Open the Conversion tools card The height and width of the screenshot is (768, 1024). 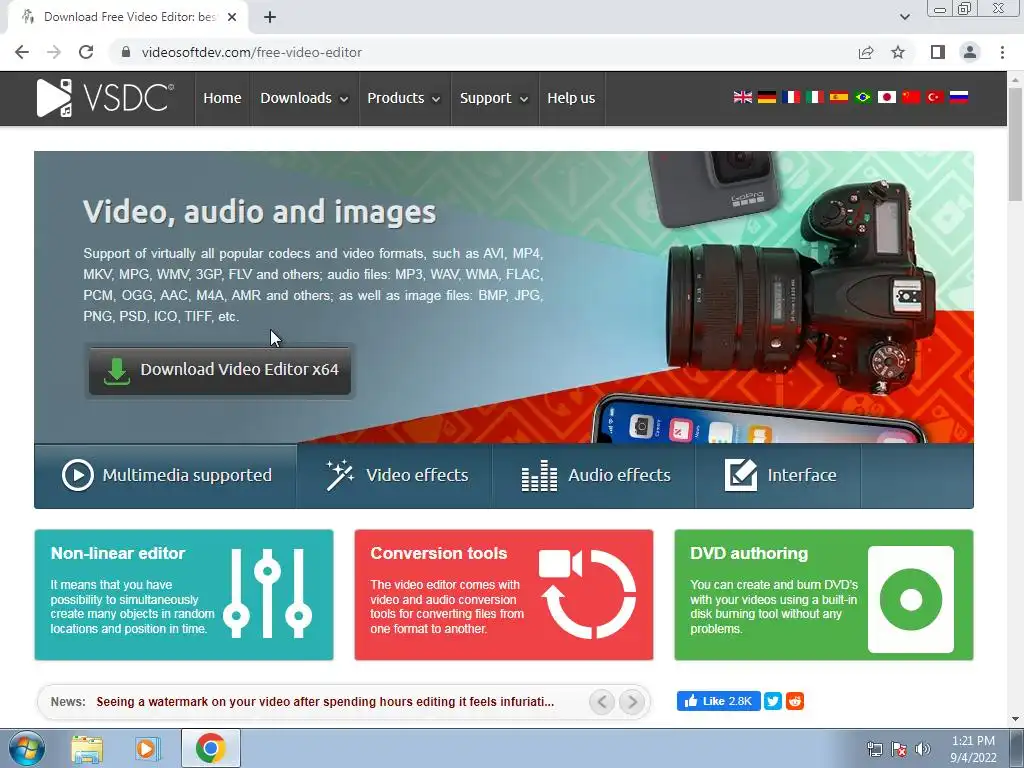coord(504,594)
